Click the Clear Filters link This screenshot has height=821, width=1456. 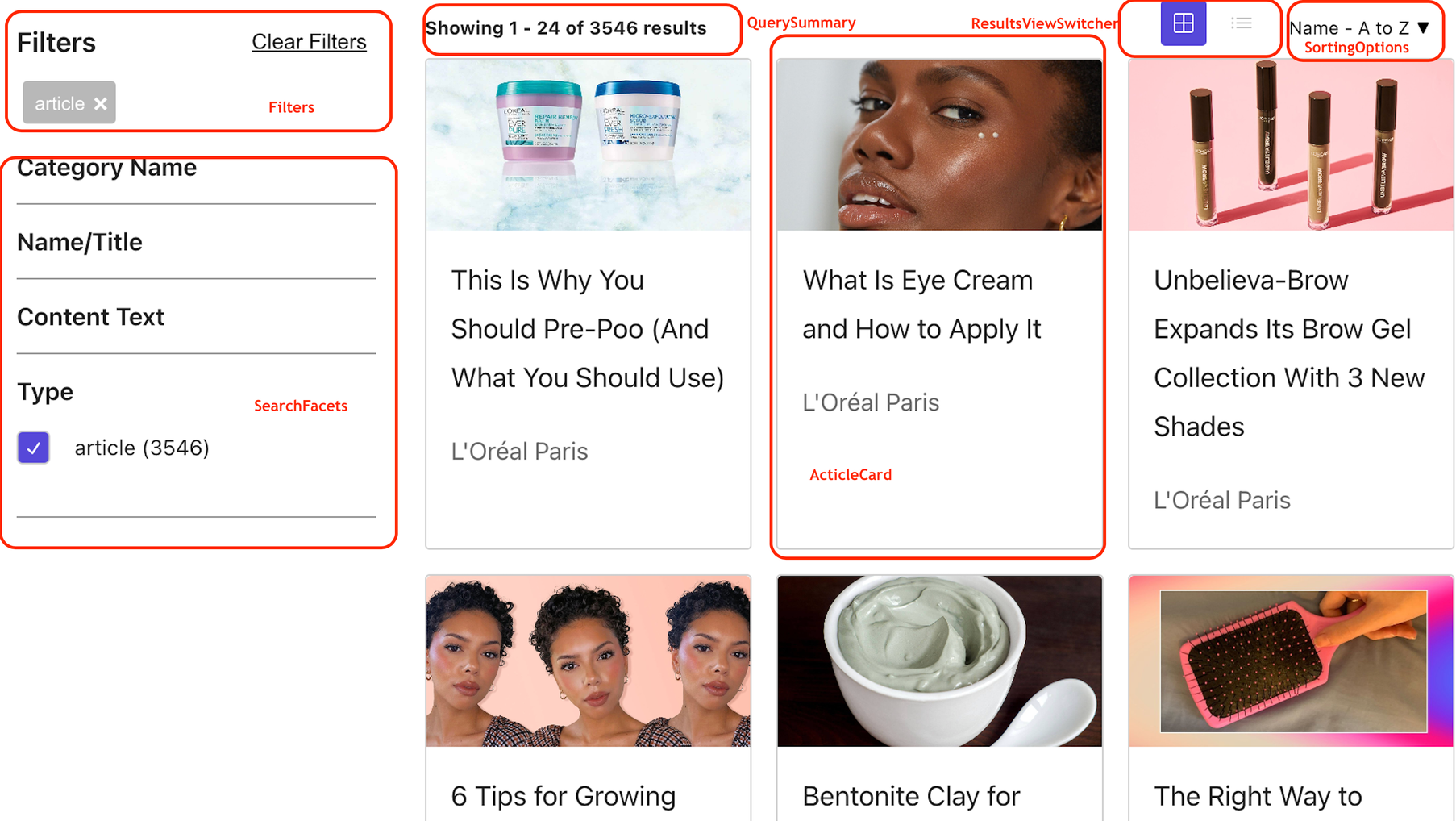[x=309, y=42]
